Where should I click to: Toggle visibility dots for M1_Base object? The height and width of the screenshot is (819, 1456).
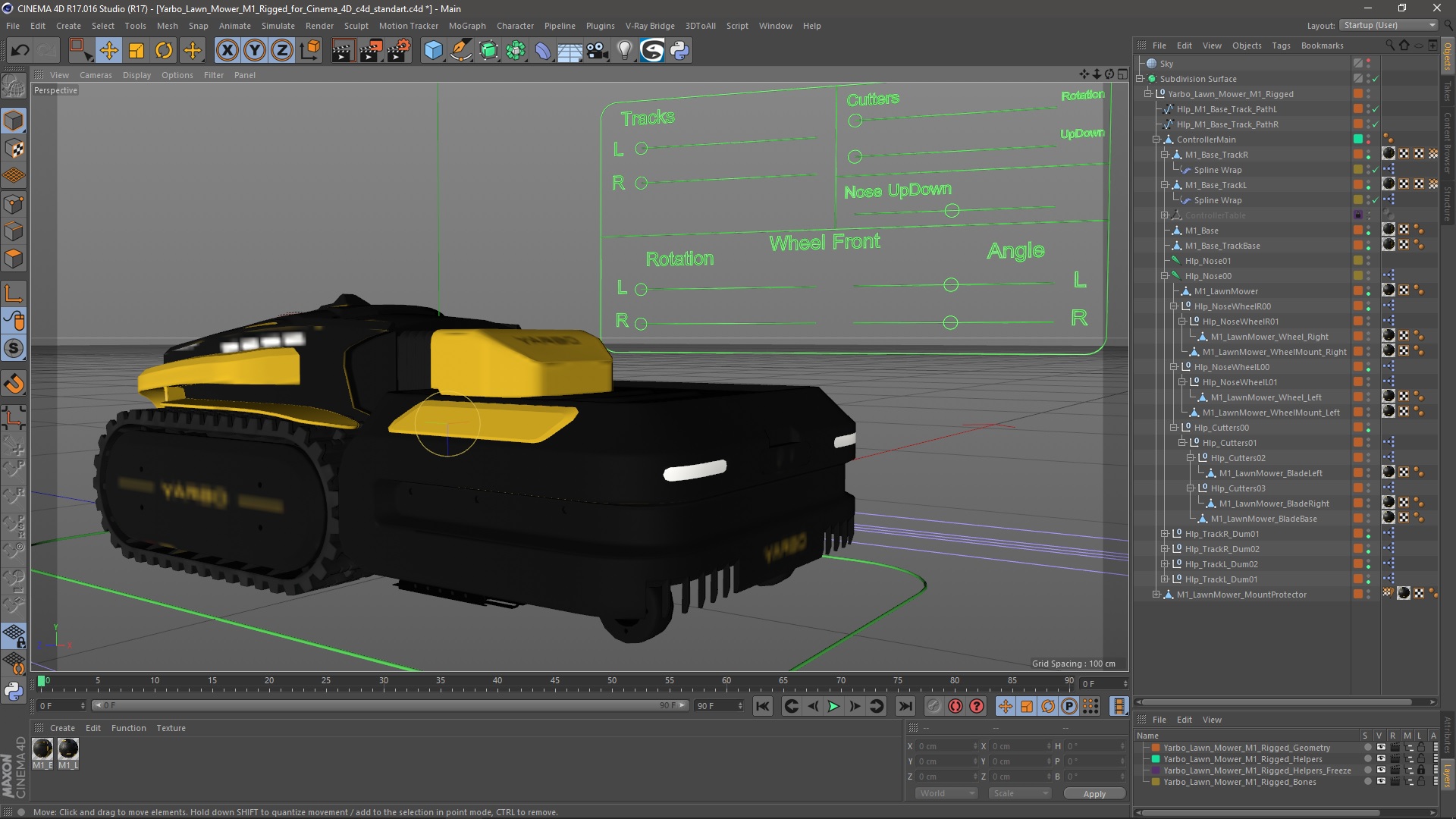point(1369,231)
